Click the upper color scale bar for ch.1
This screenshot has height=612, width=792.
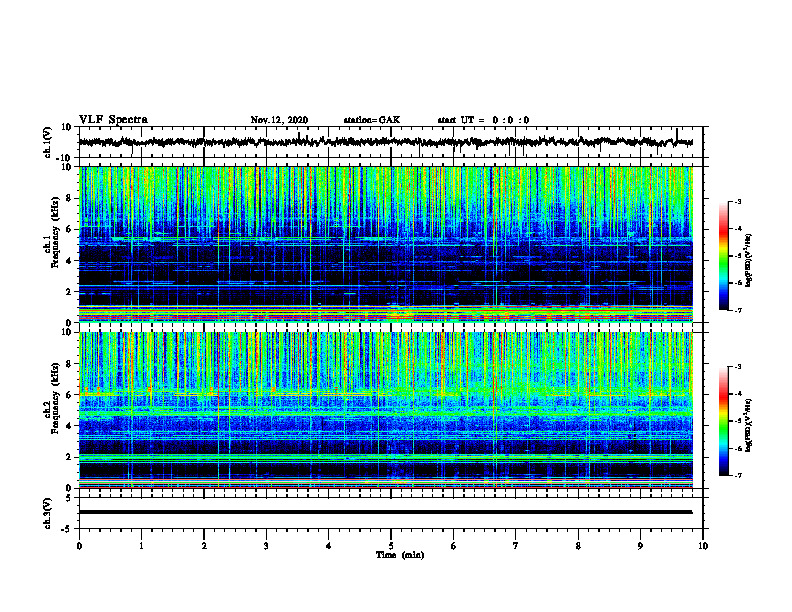click(x=724, y=256)
